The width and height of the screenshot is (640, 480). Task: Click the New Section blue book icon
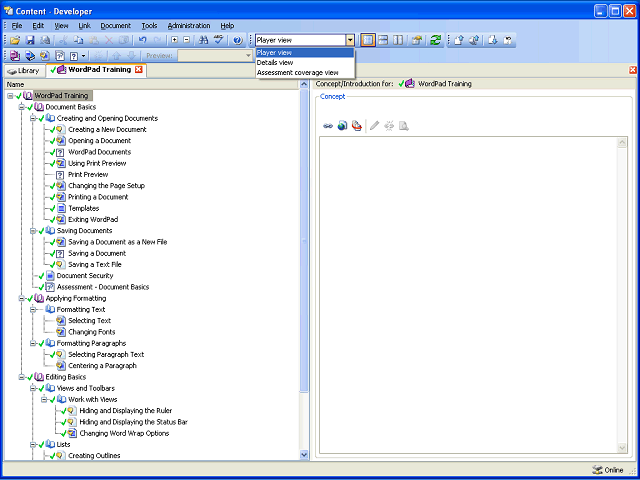pos(30,55)
